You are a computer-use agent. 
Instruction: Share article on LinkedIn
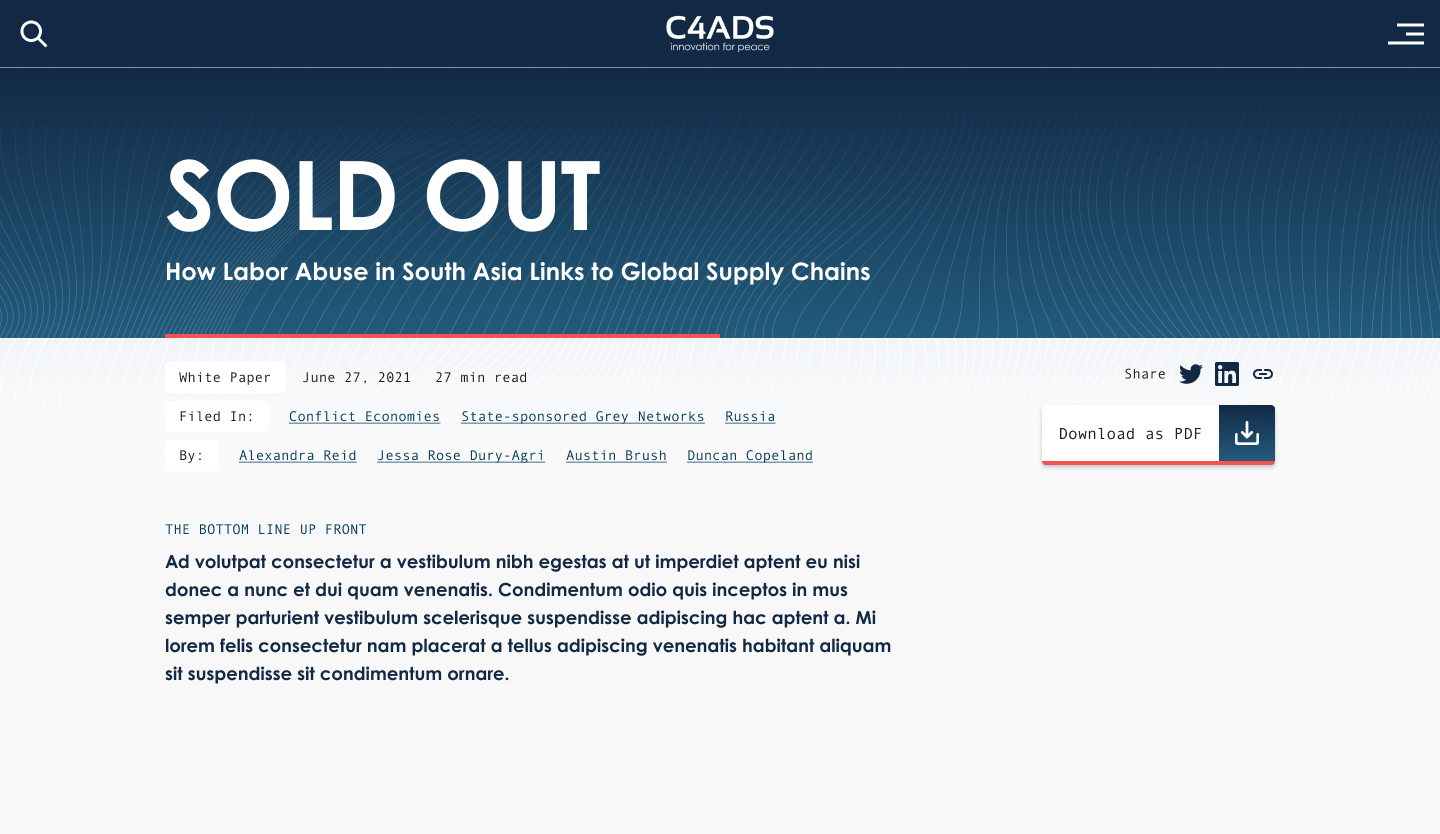(x=1227, y=374)
